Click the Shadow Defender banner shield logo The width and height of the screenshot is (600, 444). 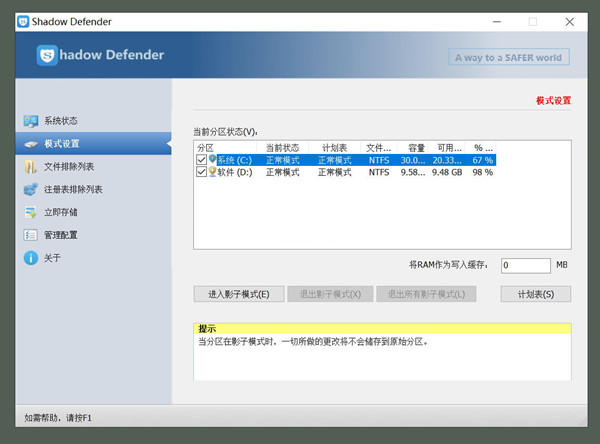point(47,55)
